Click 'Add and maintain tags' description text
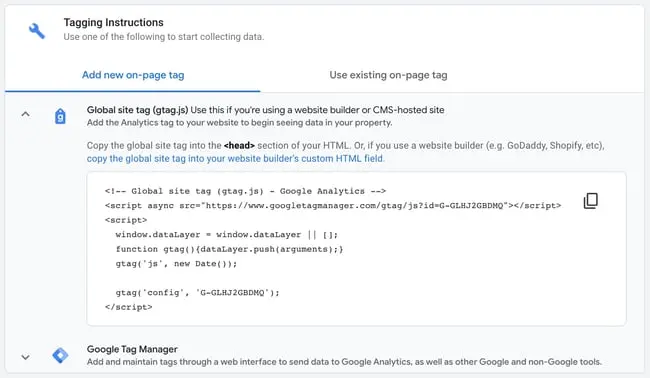 click(344, 362)
